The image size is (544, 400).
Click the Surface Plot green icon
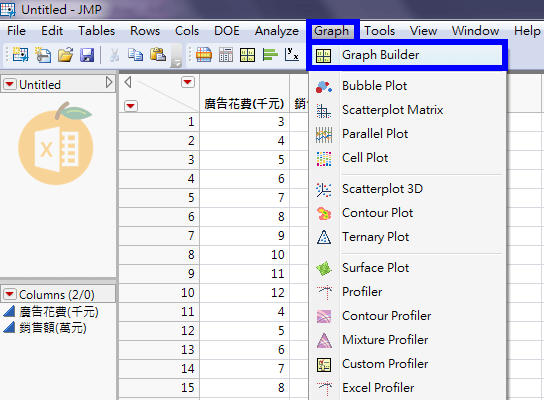[x=324, y=269]
